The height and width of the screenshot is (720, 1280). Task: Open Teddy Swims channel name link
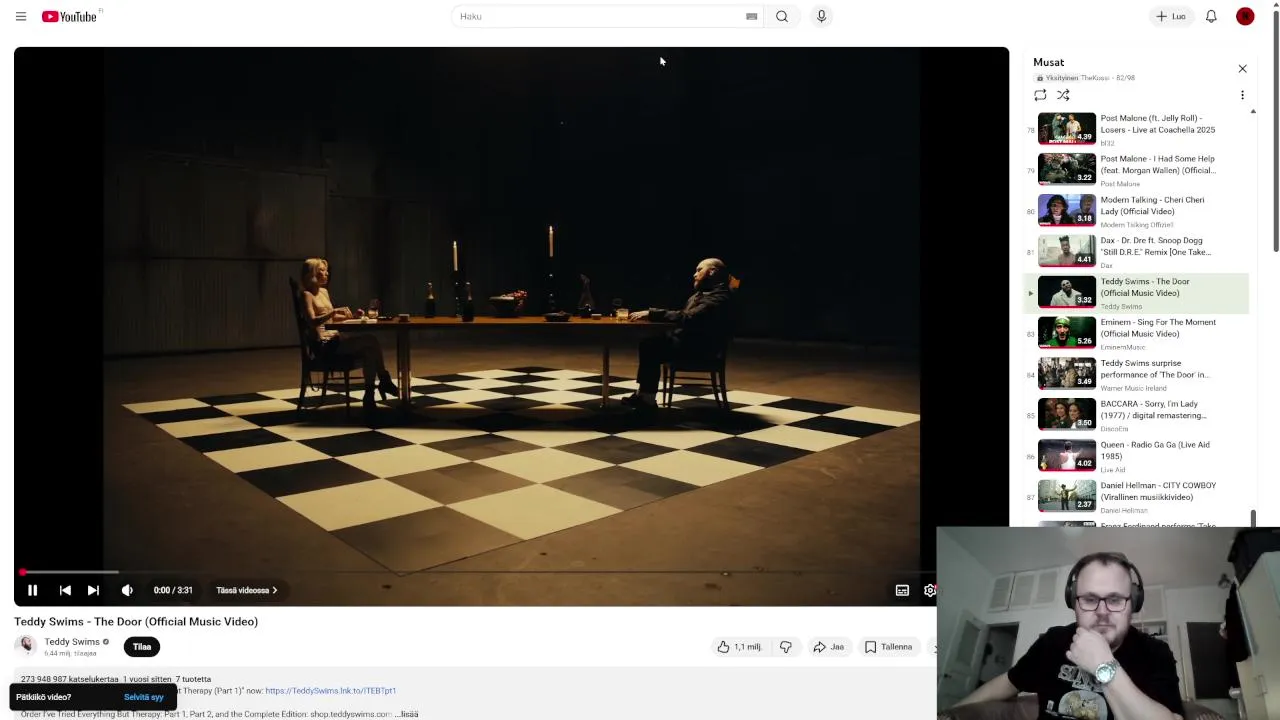[72, 642]
